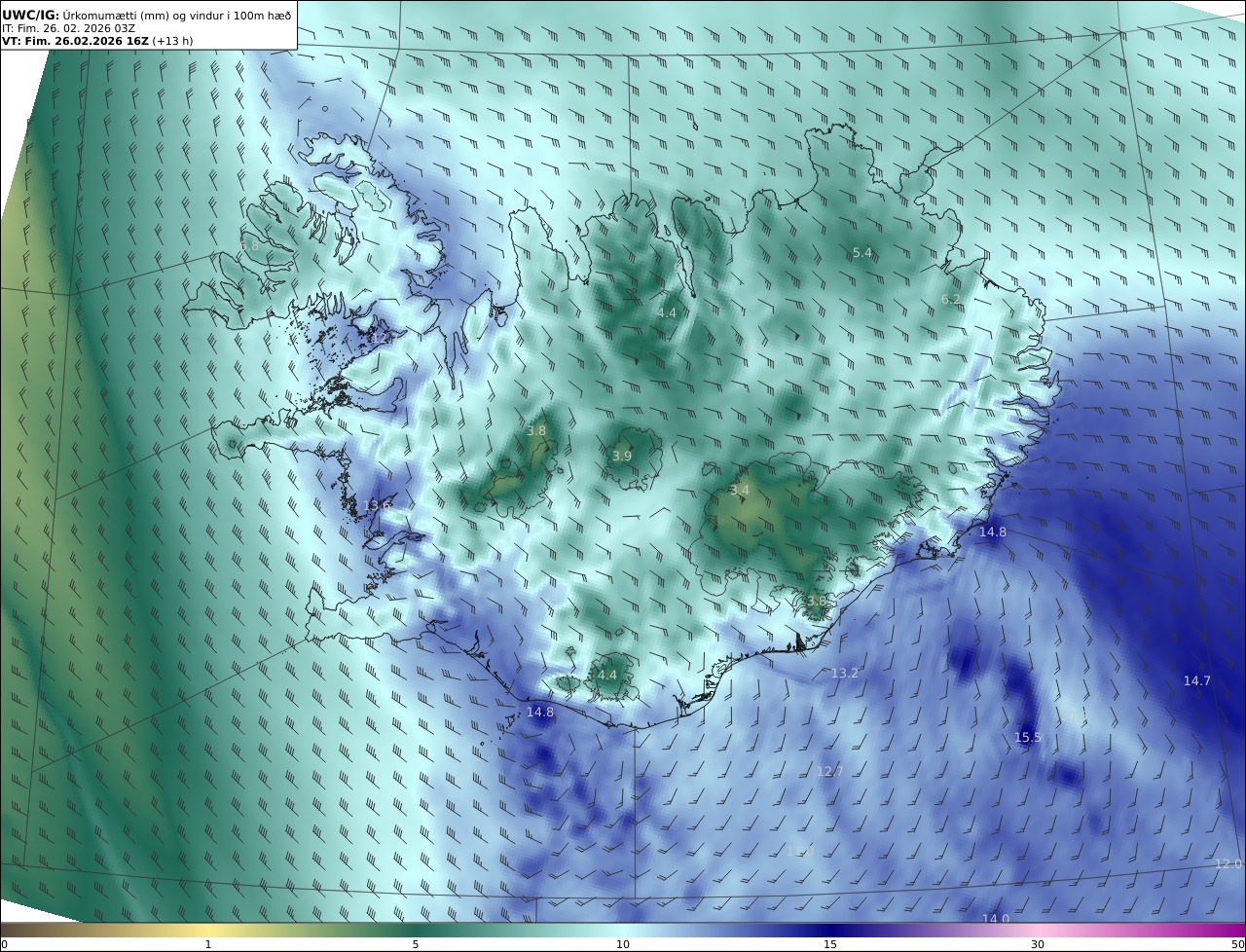The image size is (1246, 952).
Task: Click the 3.9 value label on the map
Action: tap(622, 456)
